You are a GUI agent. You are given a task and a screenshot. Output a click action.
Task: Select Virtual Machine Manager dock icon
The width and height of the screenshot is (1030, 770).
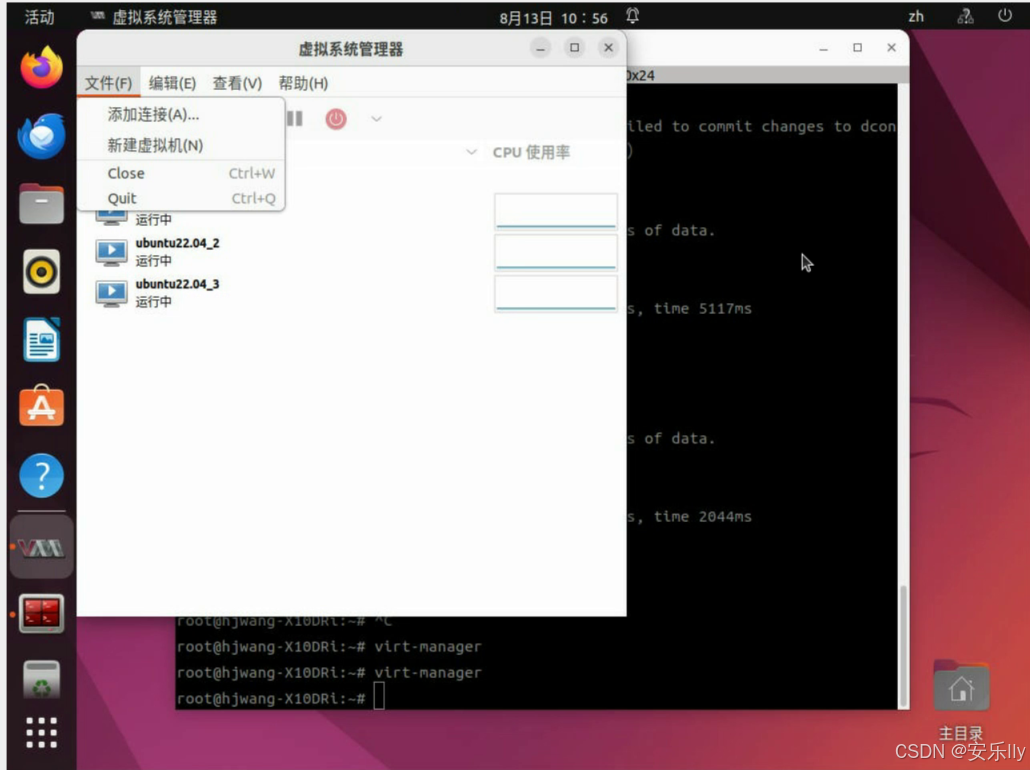pyautogui.click(x=41, y=547)
